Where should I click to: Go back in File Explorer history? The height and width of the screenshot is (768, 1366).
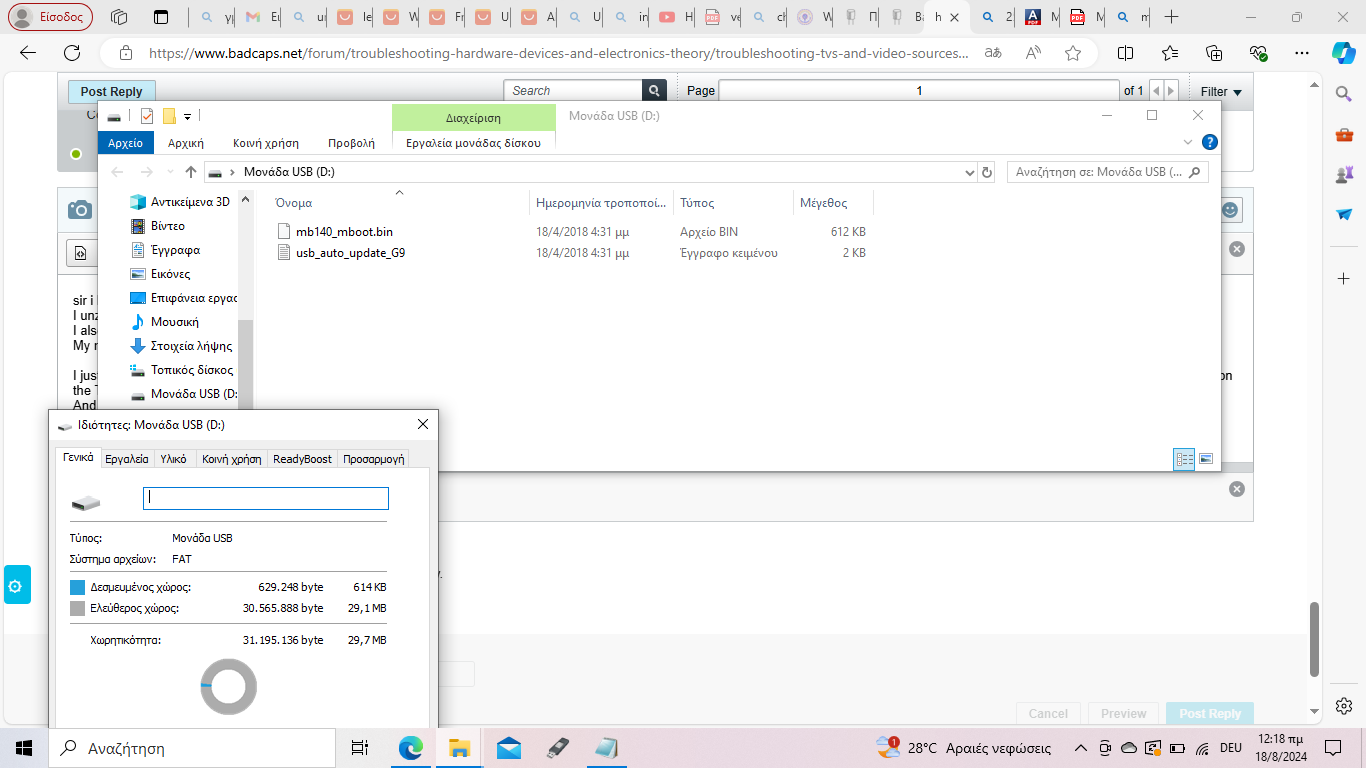click(118, 172)
